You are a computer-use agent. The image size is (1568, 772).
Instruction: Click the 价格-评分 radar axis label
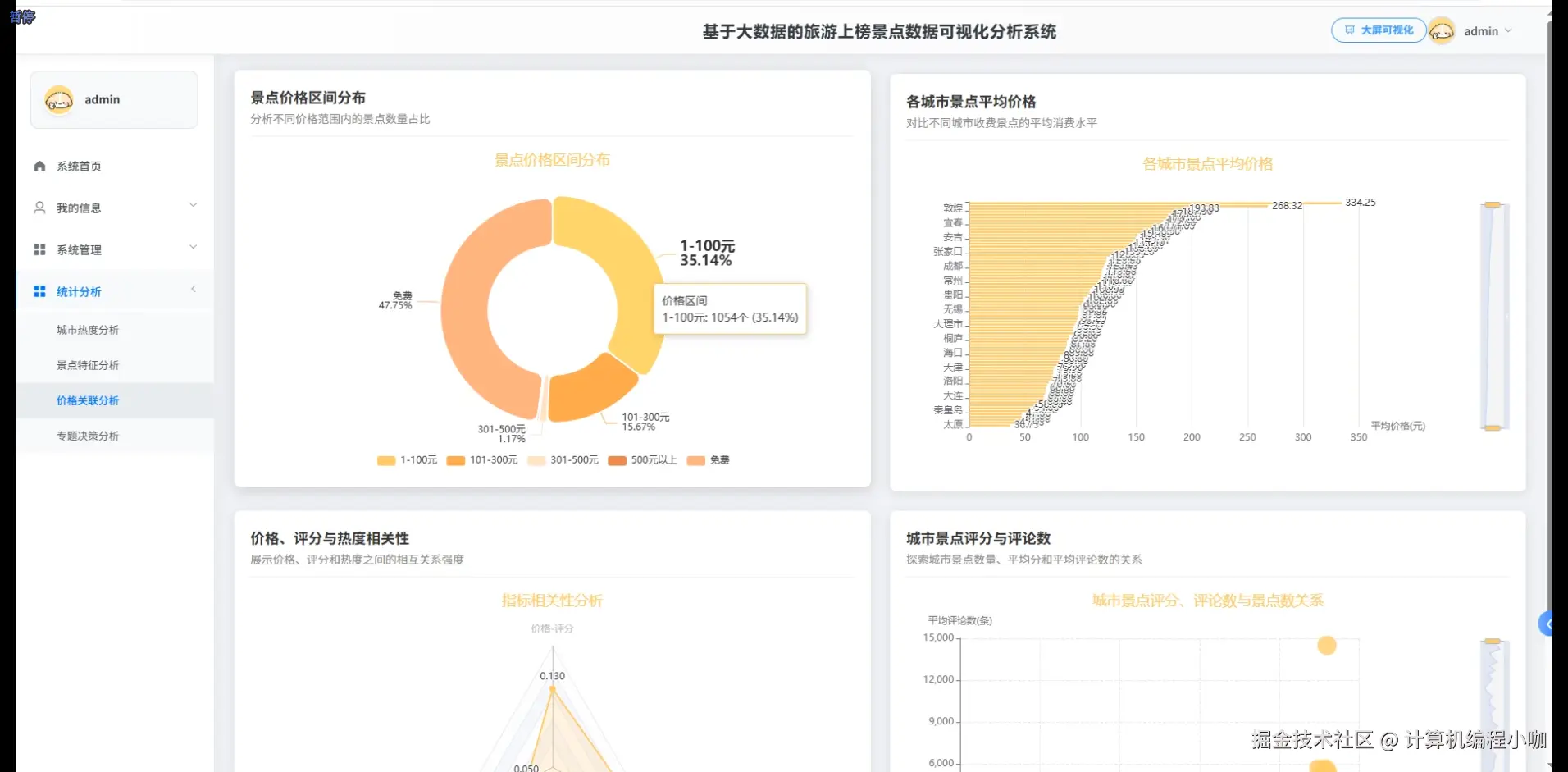(552, 628)
